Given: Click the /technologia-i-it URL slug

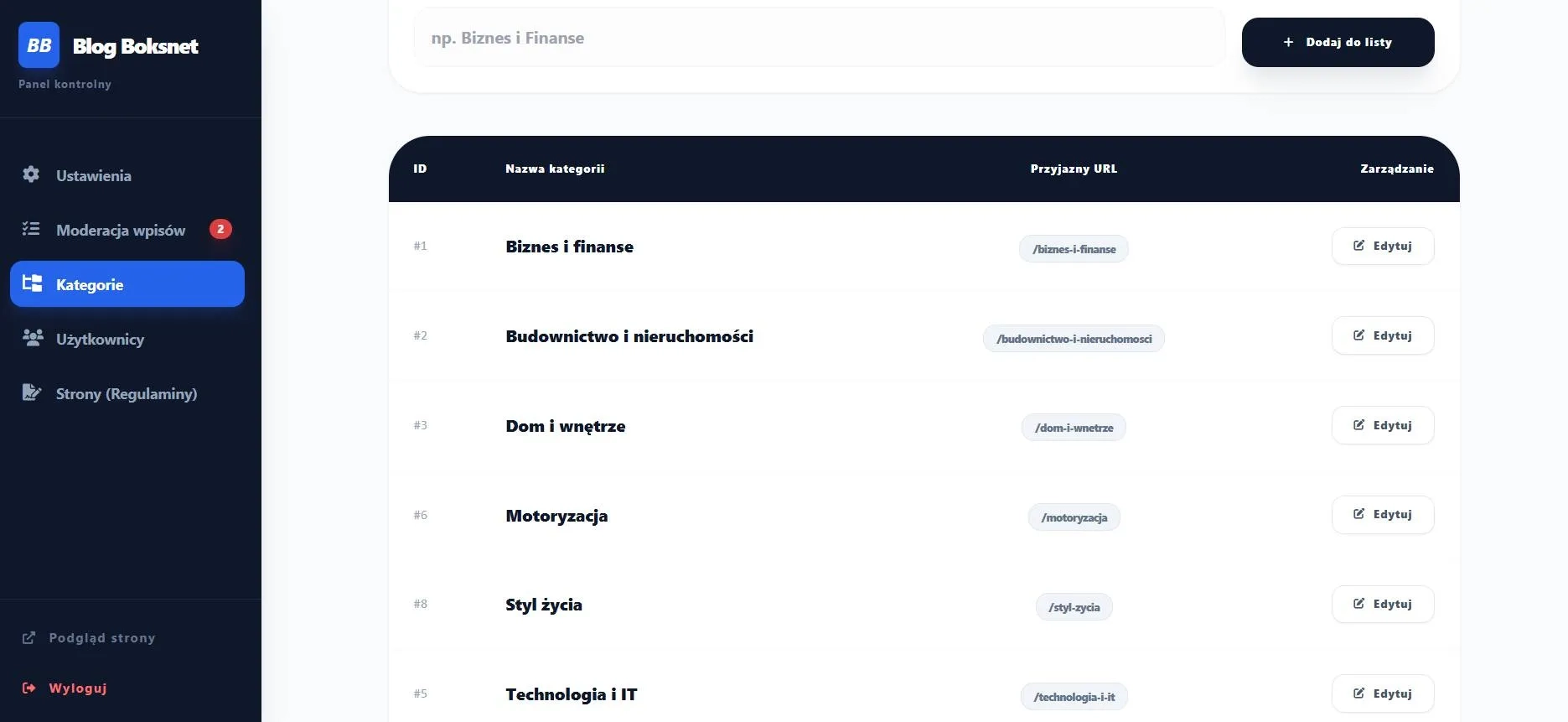Looking at the screenshot, I should [x=1074, y=697].
